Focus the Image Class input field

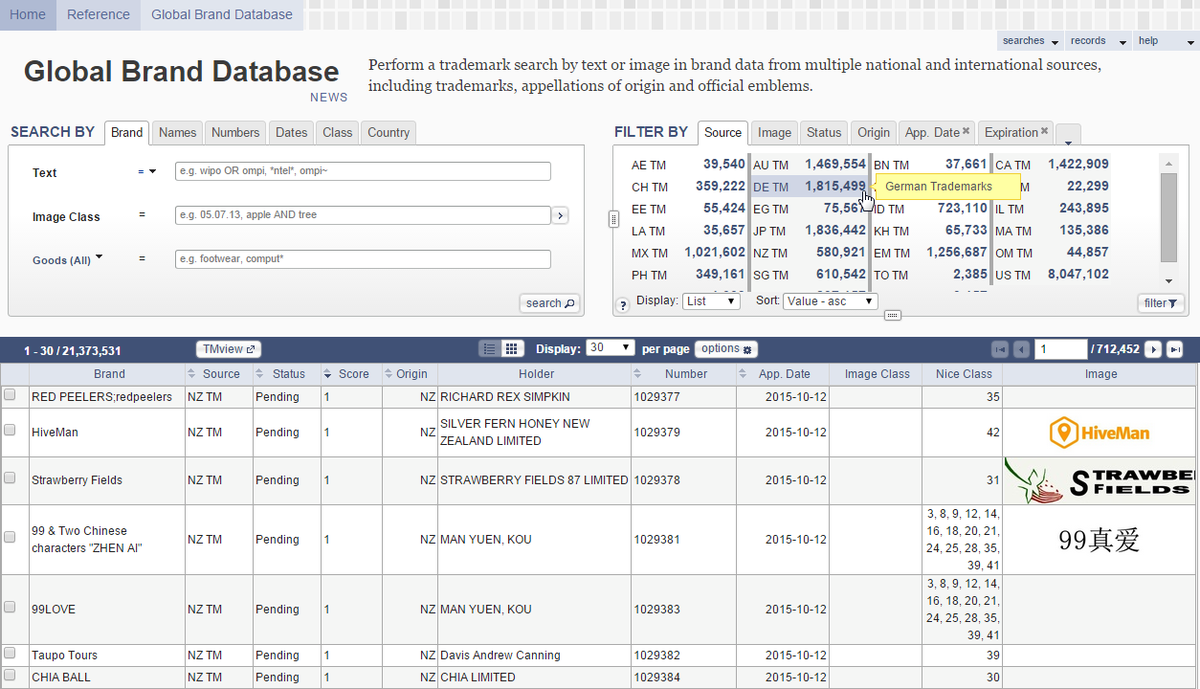(x=363, y=215)
